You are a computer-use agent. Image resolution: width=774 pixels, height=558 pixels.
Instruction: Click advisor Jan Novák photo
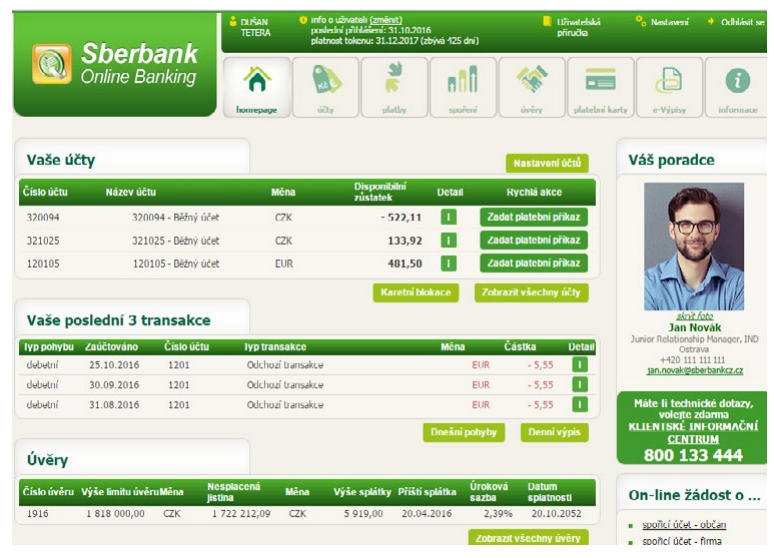pyautogui.click(x=694, y=246)
